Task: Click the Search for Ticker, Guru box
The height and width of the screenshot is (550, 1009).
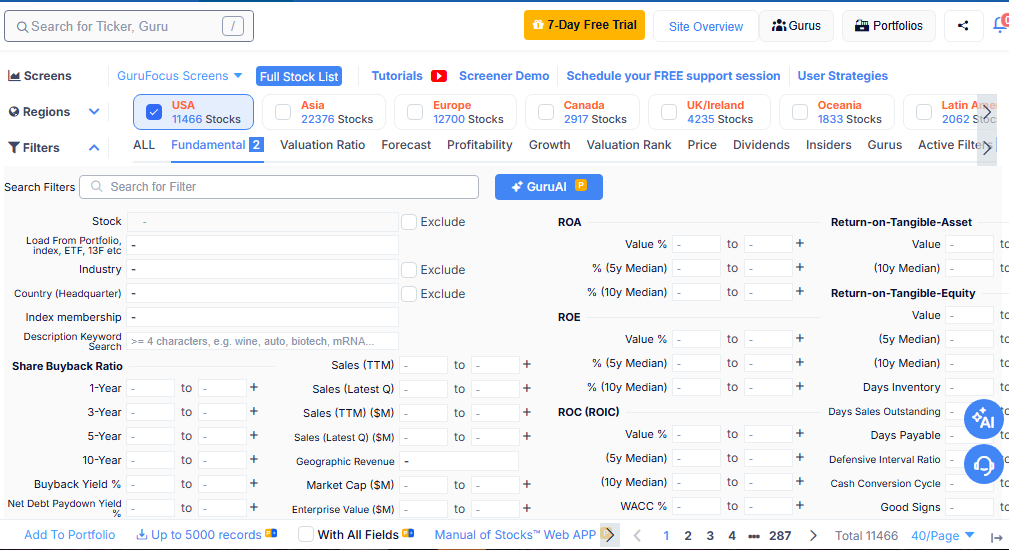Action: click(129, 26)
